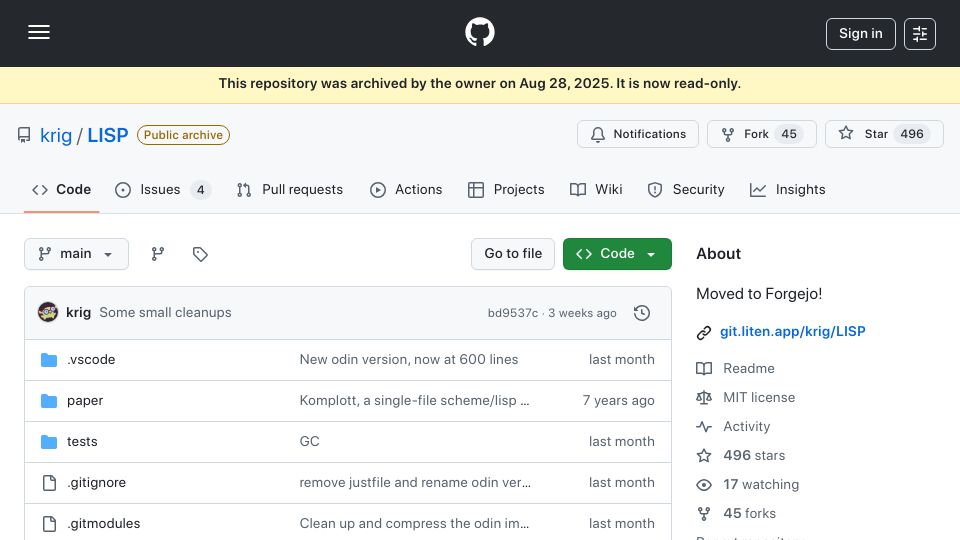Open git.liten.app/krig/LISP link

792,331
